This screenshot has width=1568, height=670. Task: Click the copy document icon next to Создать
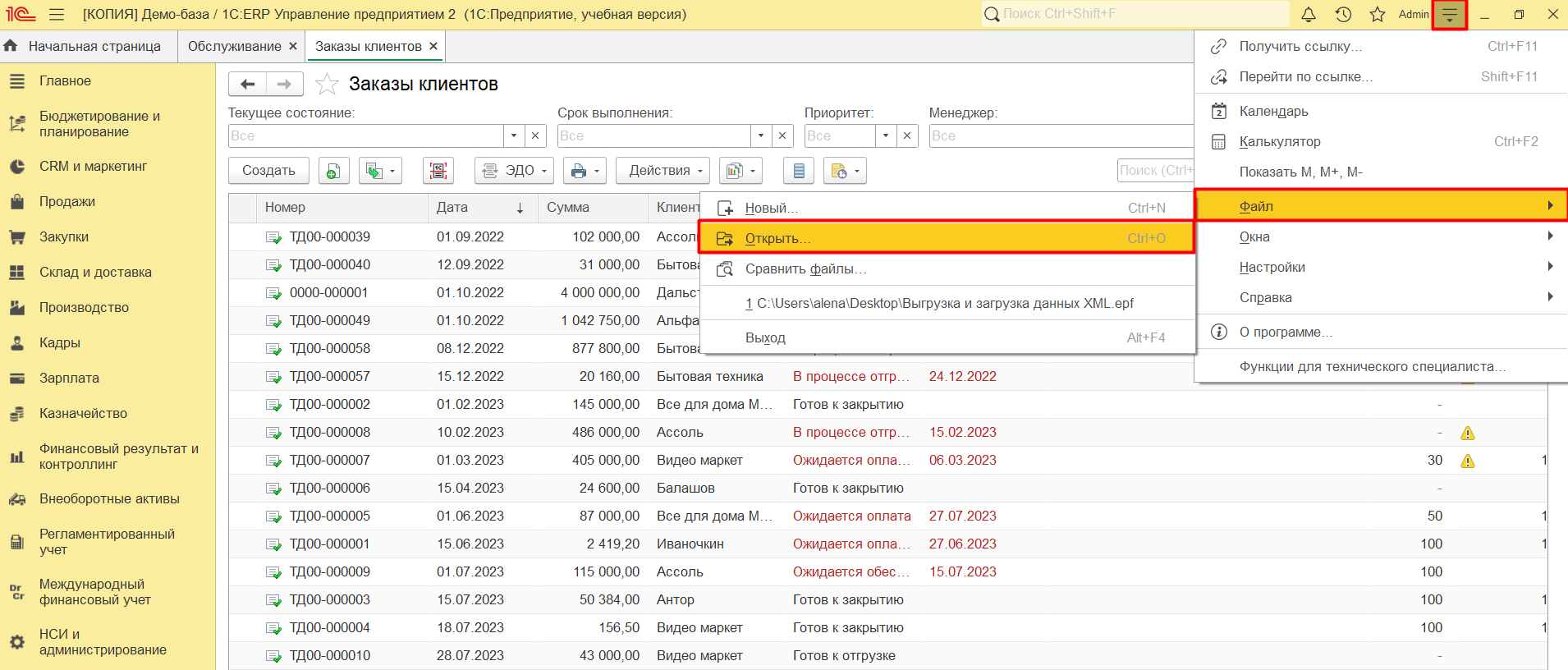pyautogui.click(x=333, y=171)
